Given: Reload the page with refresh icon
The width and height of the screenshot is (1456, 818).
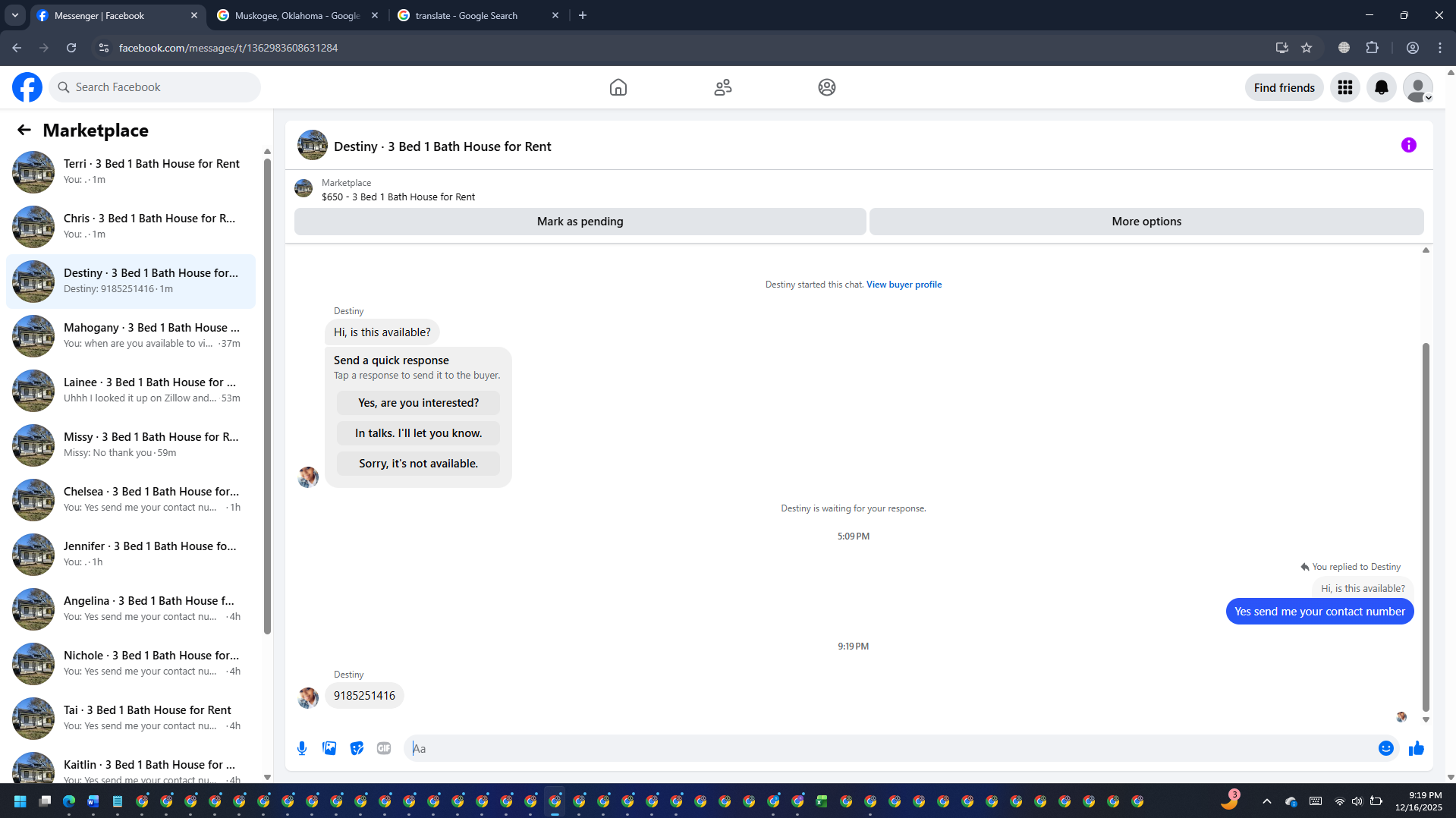Looking at the screenshot, I should [x=71, y=48].
